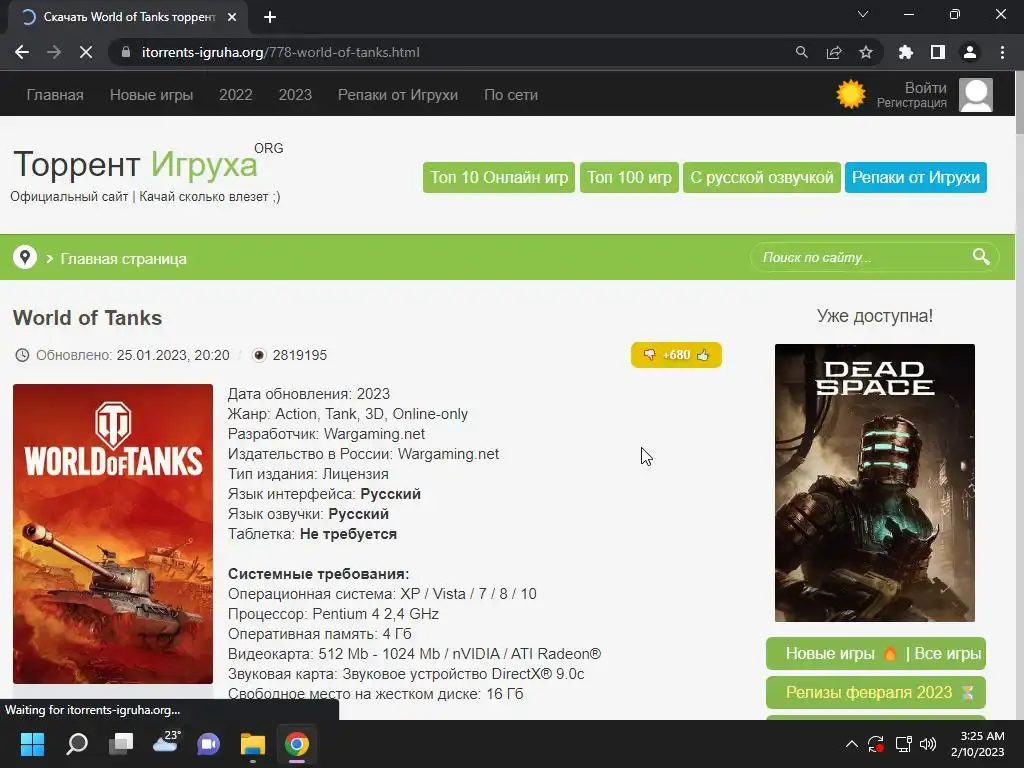Click the World of Tanks heading
This screenshot has height=768, width=1024.
point(88,317)
